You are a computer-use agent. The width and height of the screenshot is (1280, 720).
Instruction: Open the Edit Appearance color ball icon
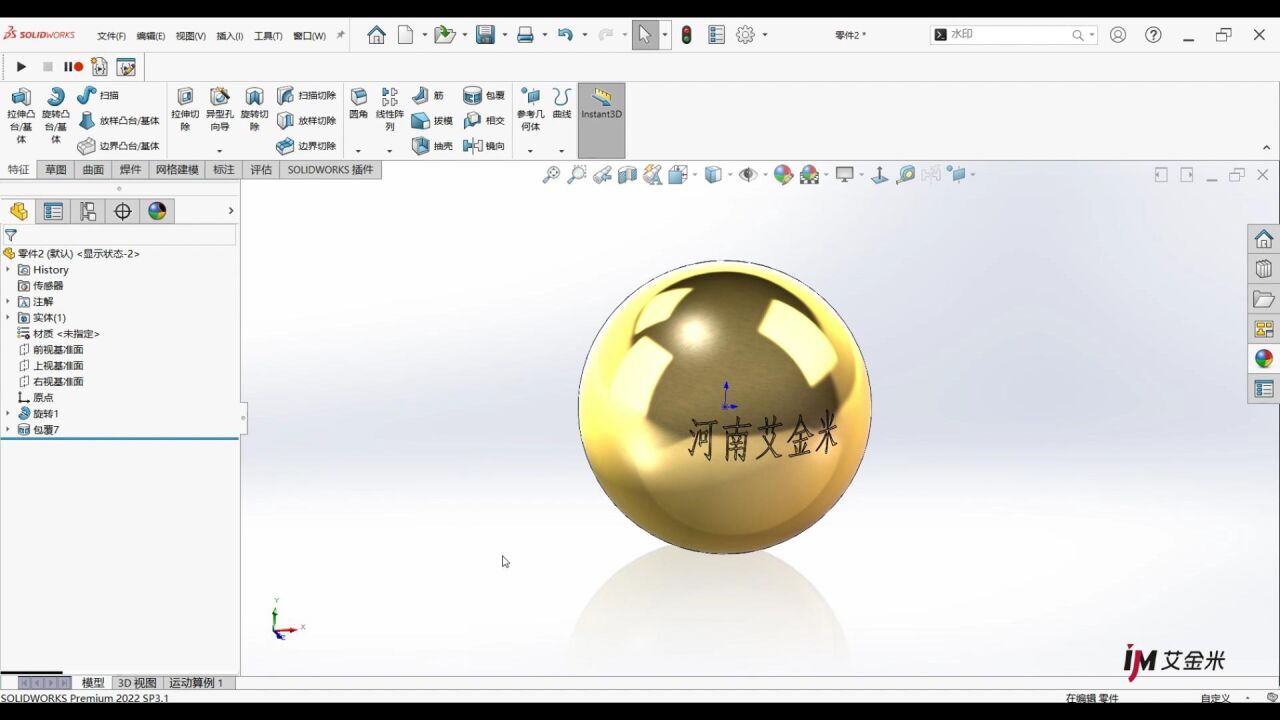783,175
